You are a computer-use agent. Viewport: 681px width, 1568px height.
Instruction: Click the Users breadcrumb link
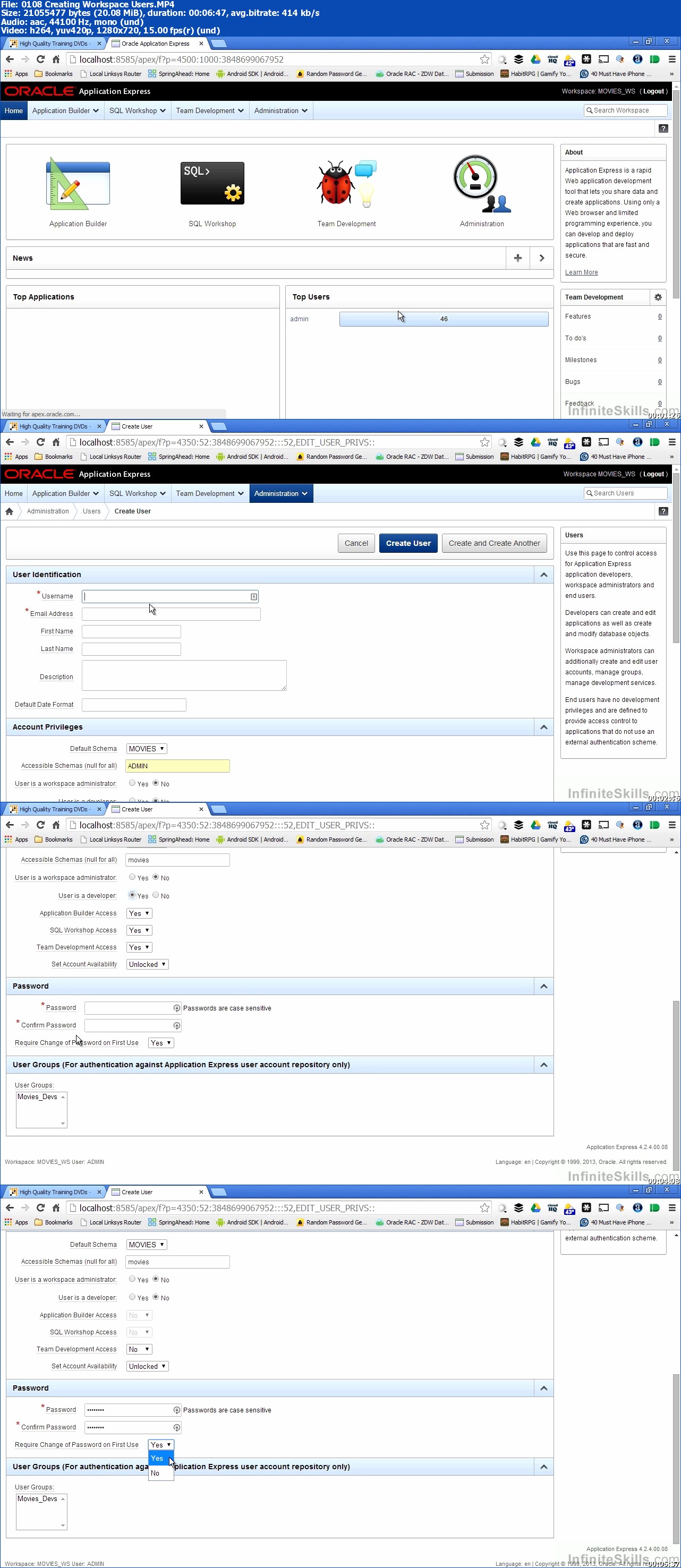(x=91, y=511)
